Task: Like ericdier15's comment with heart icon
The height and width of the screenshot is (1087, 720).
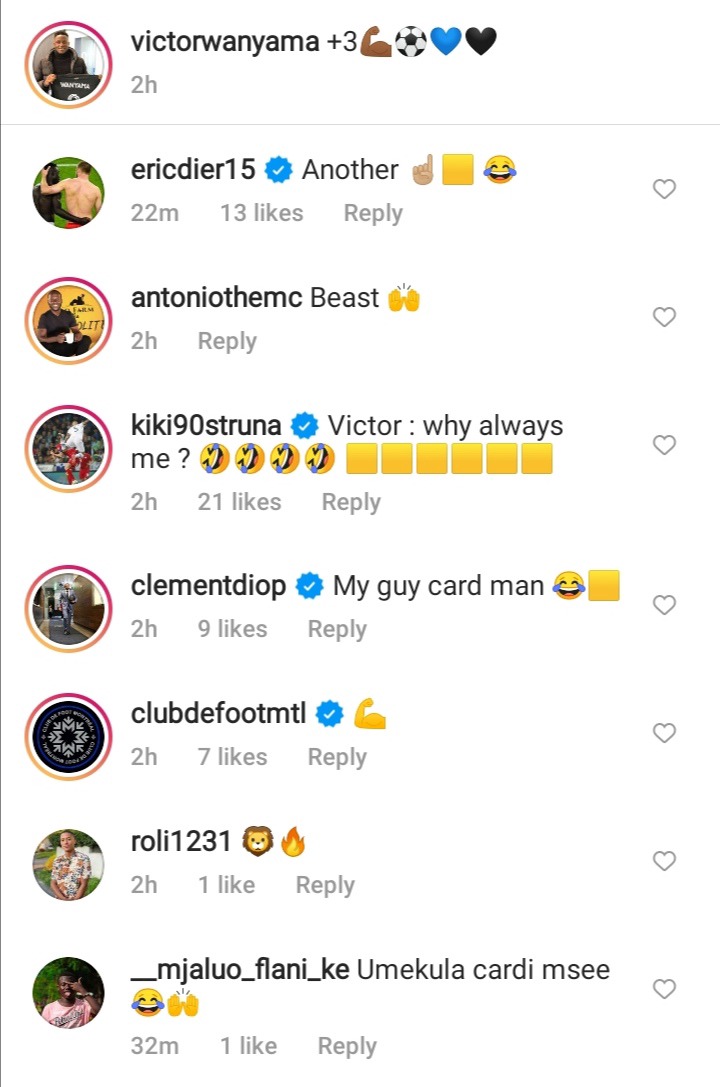Action: pos(664,189)
